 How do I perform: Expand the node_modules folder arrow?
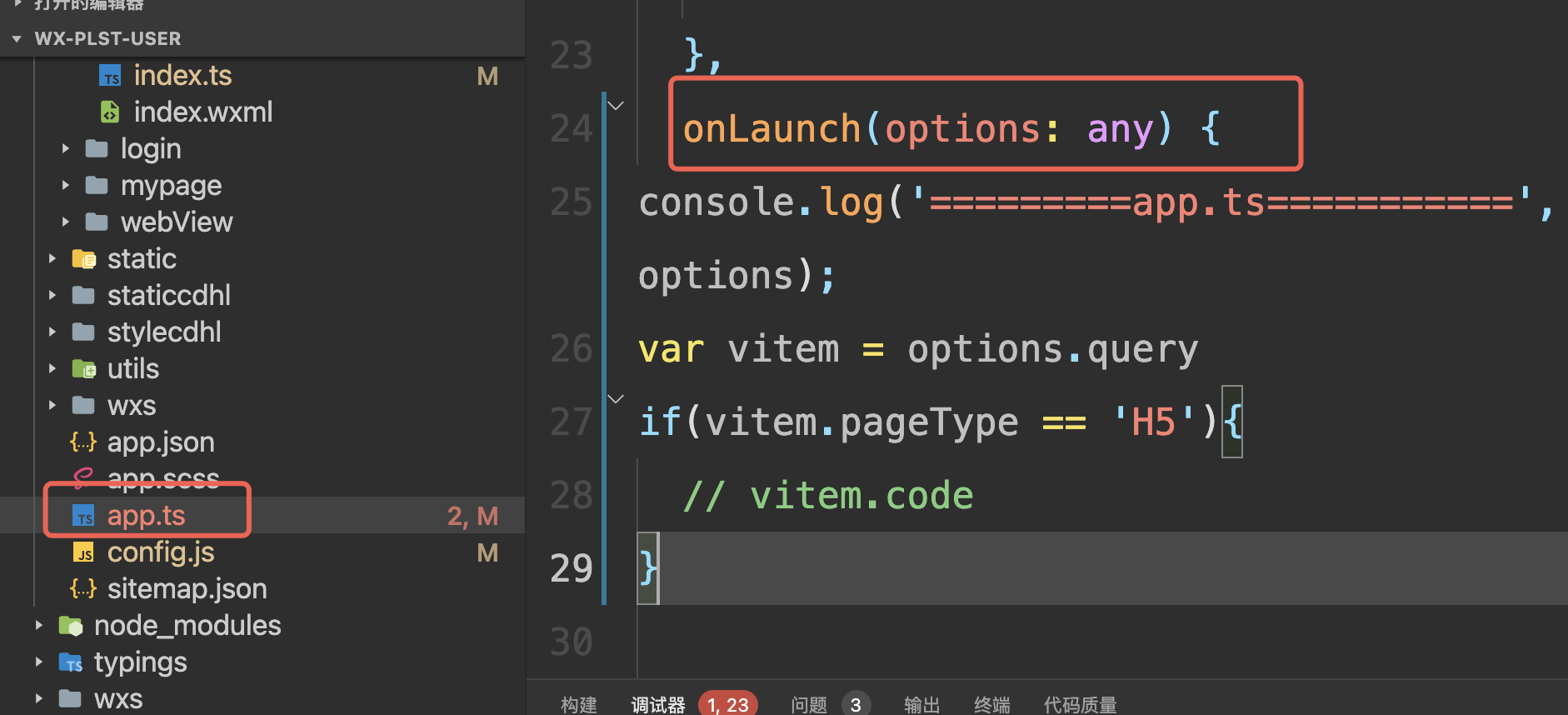(x=39, y=625)
